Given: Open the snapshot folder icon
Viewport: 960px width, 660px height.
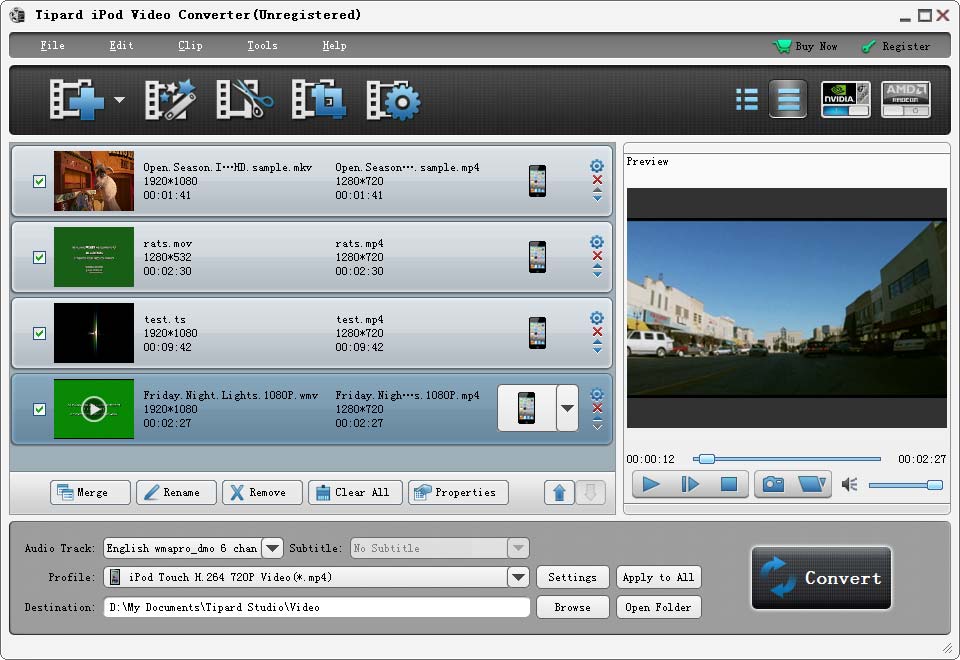Looking at the screenshot, I should pyautogui.click(x=812, y=485).
